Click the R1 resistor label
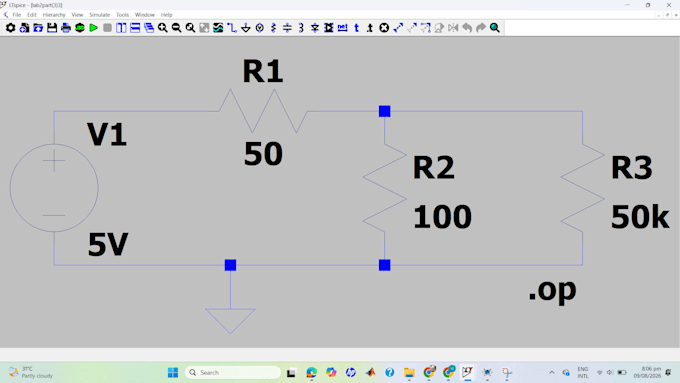 tap(263, 72)
